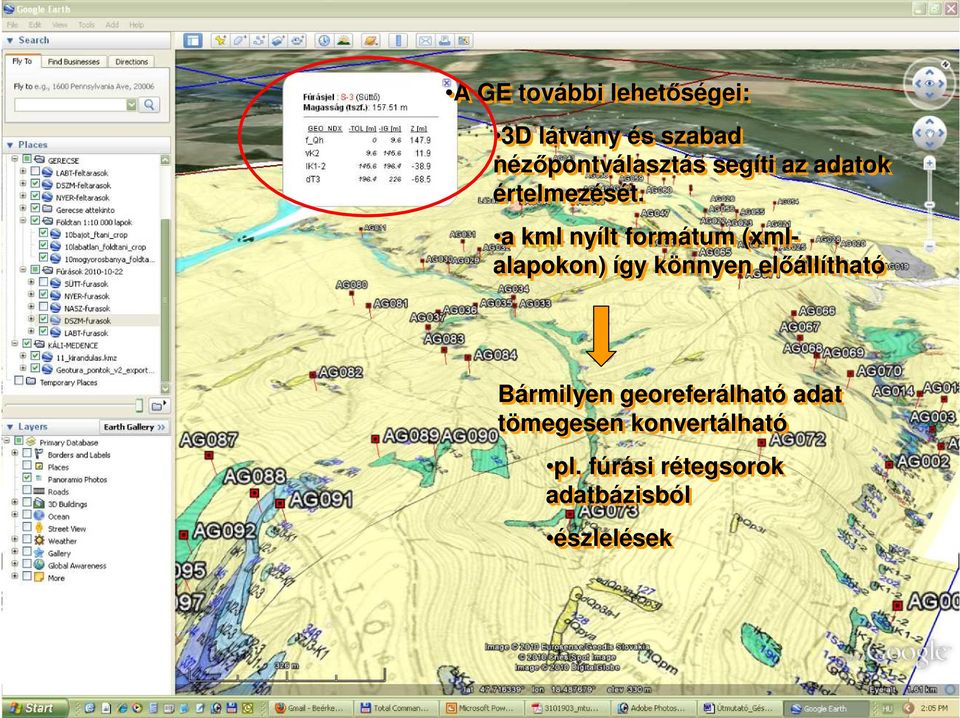Enable the Roads layer checkbox
Image resolution: width=960 pixels, height=718 pixels.
[27, 490]
